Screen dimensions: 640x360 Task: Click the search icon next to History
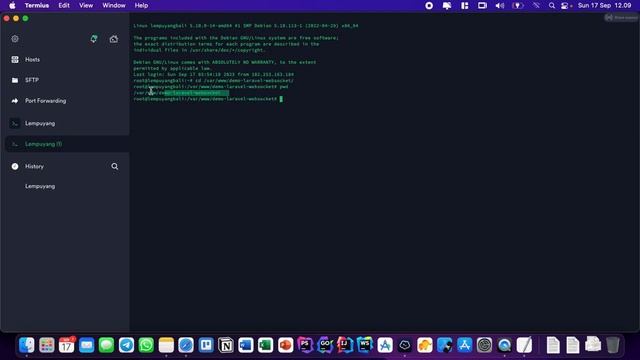(115, 167)
